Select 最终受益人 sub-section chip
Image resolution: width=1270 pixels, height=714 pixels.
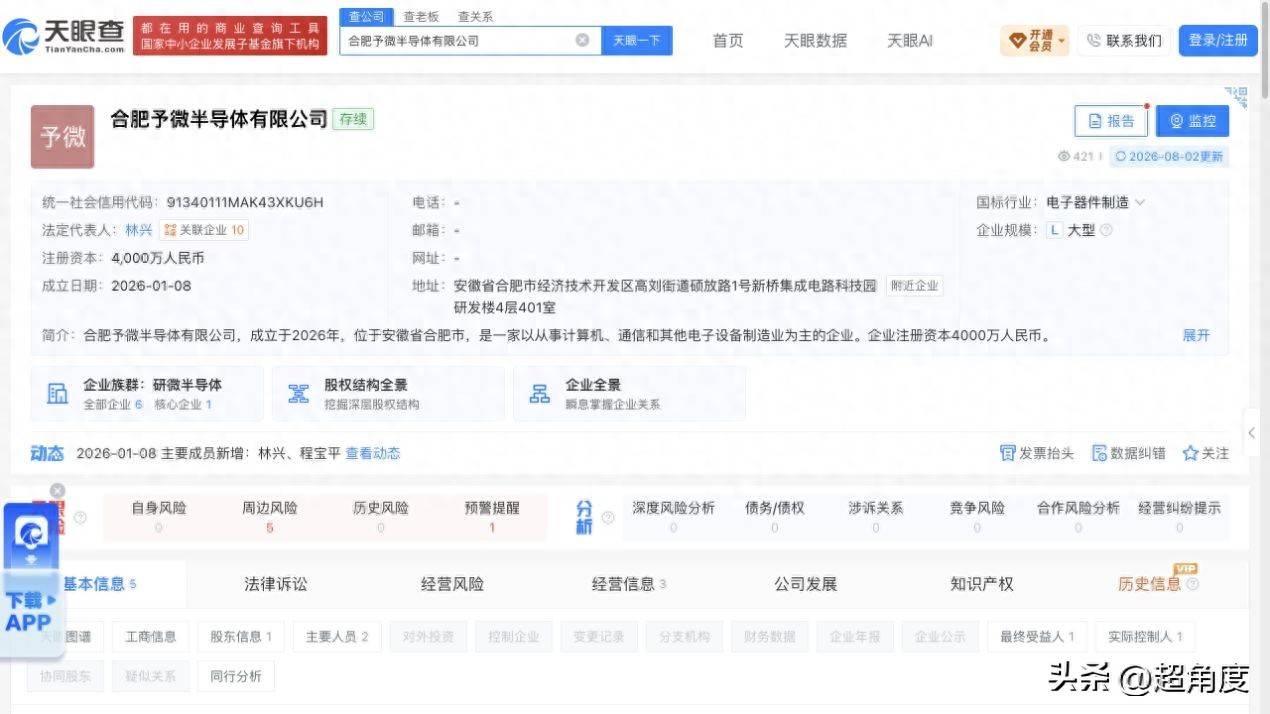[x=1037, y=636]
